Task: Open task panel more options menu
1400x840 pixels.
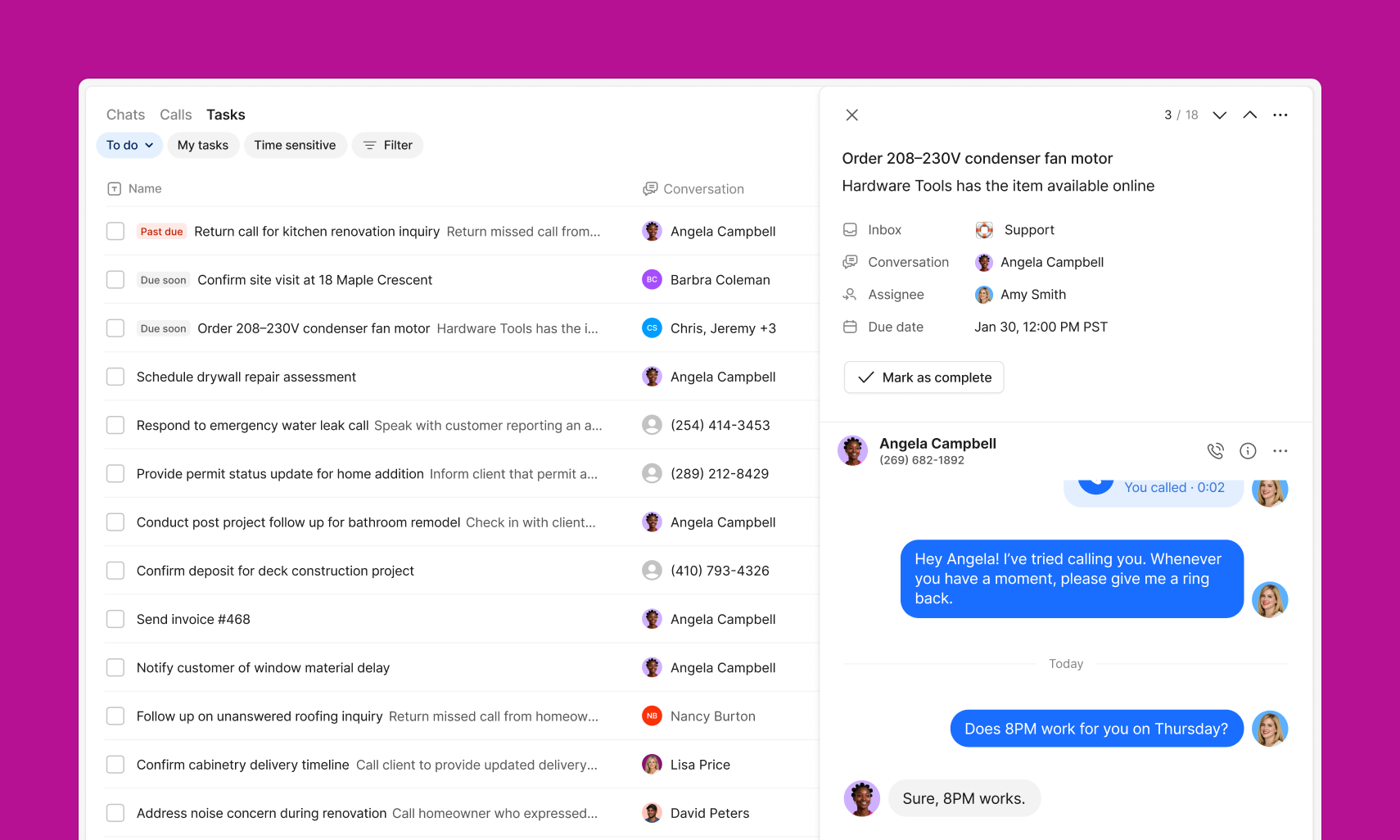Action: (1280, 115)
